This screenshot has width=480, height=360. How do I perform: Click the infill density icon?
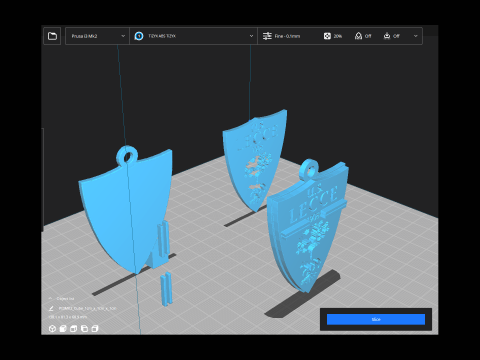coord(327,36)
